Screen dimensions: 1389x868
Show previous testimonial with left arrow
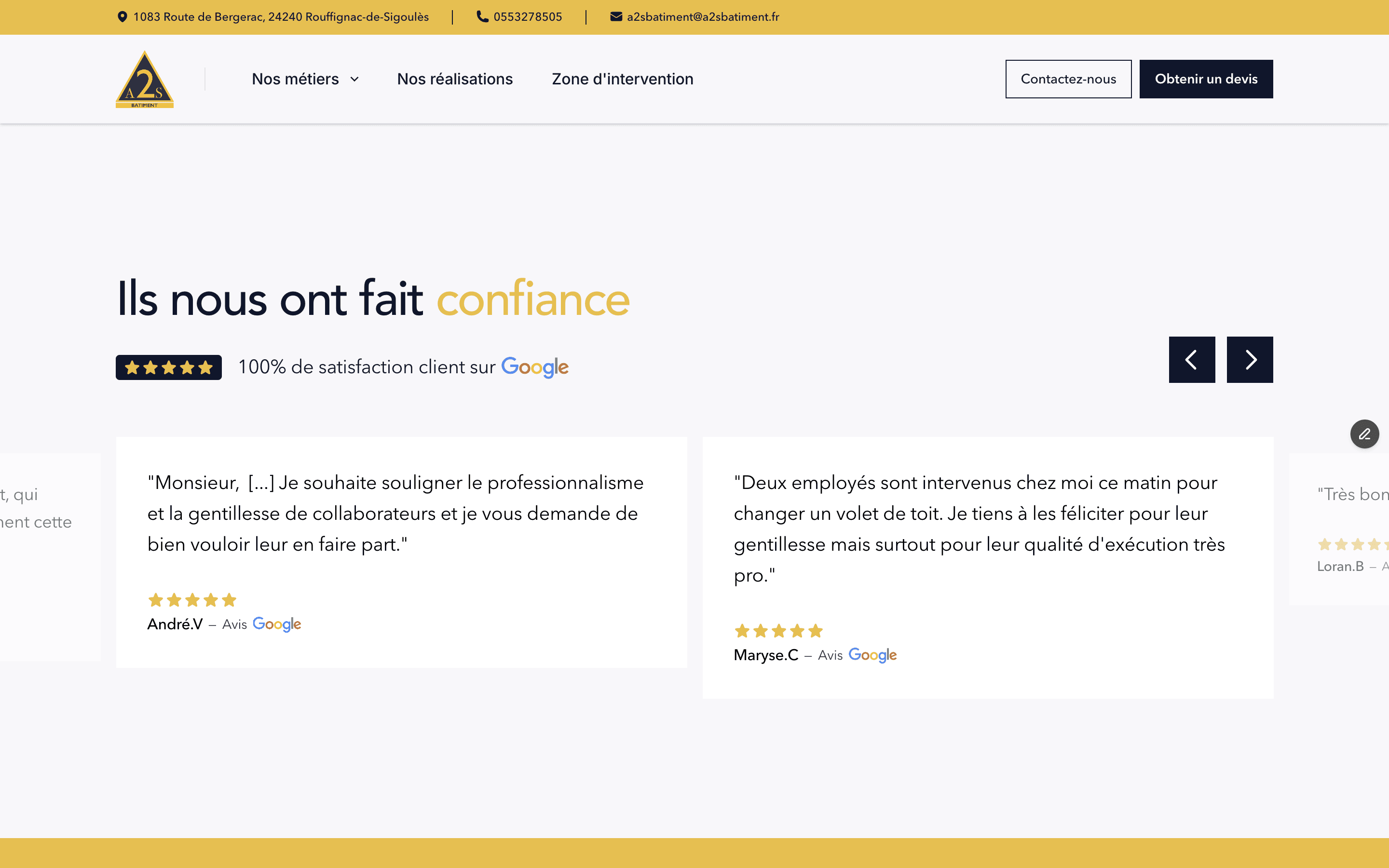tap(1192, 360)
